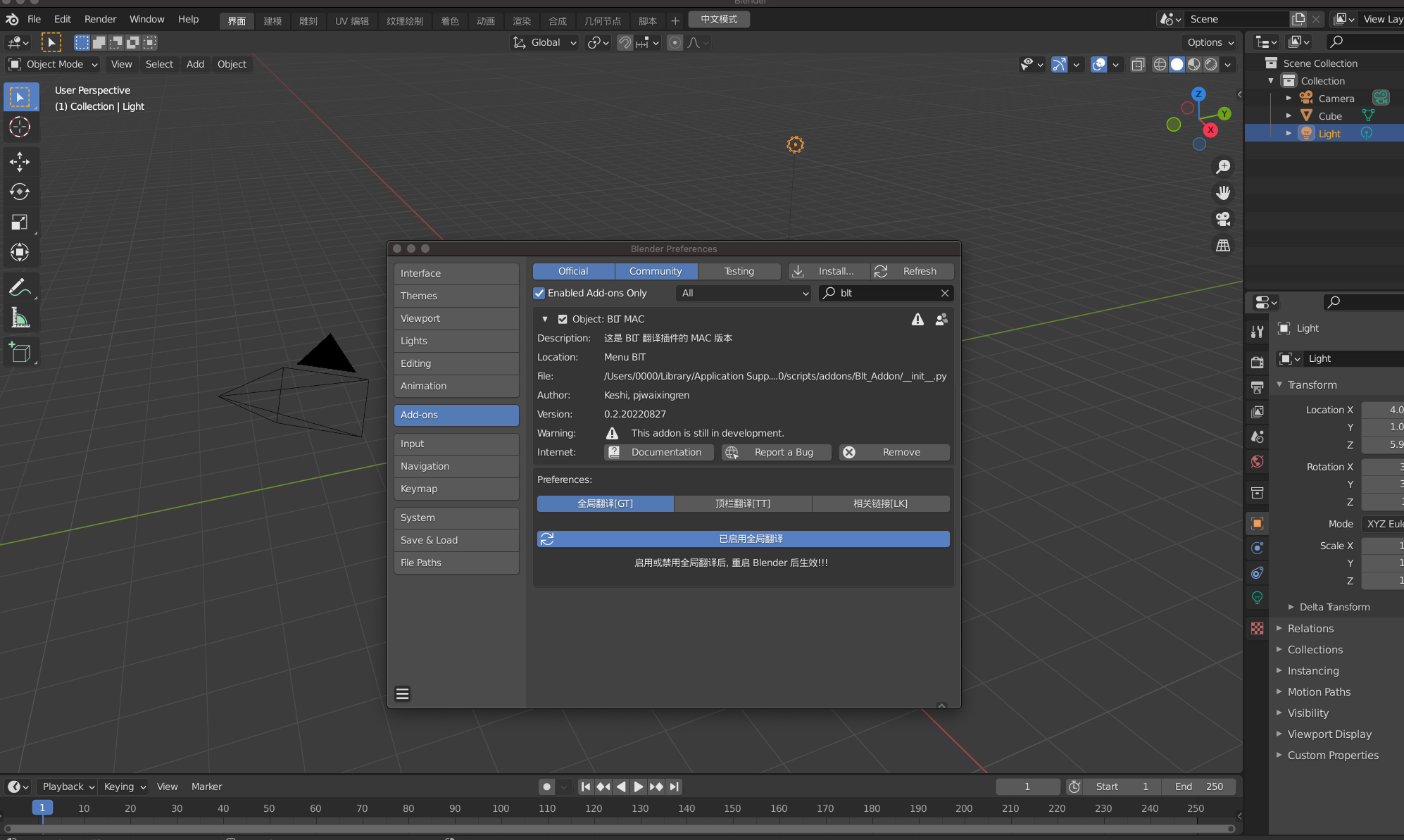
Task: Click the Install... button
Action: [x=828, y=271]
